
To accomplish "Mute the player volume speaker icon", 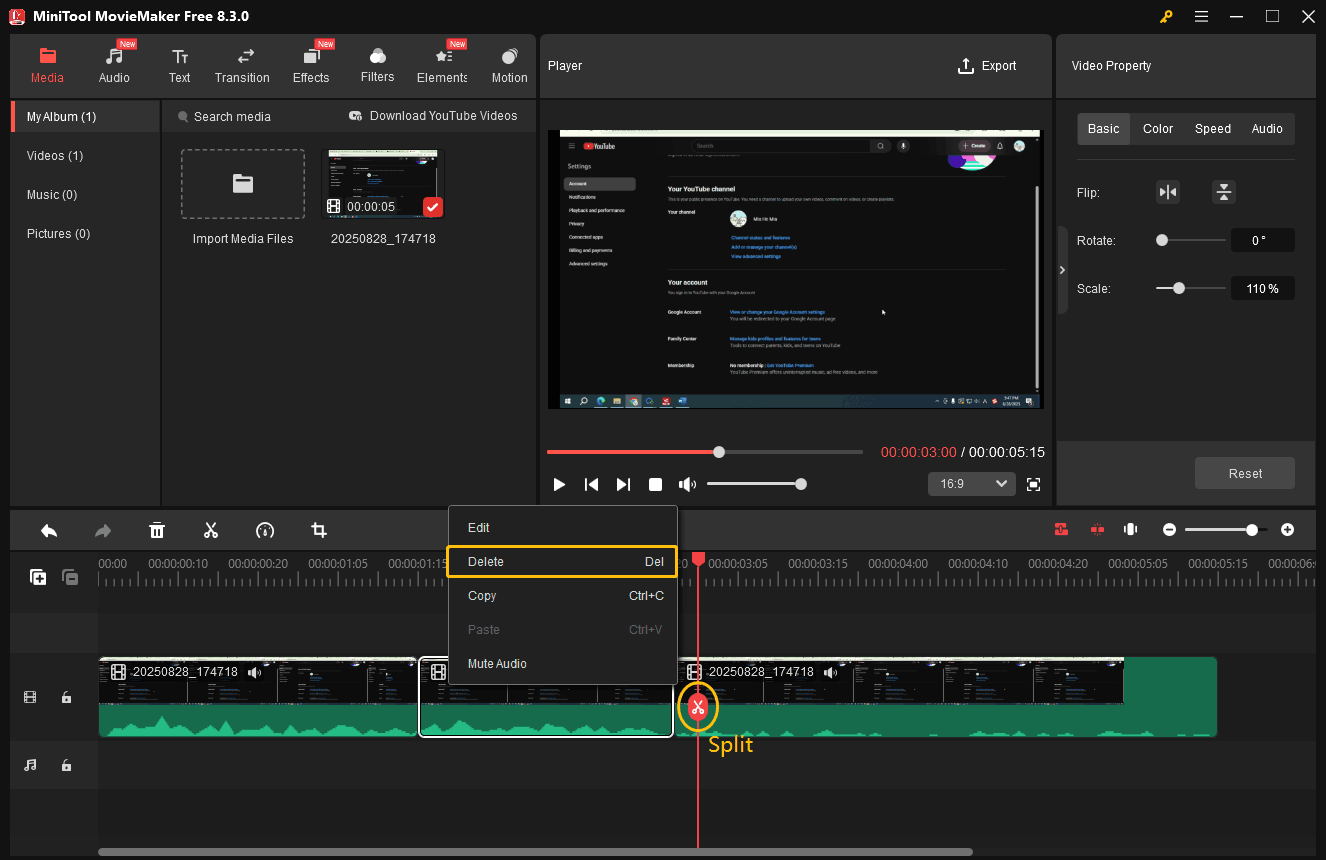I will 687,484.
